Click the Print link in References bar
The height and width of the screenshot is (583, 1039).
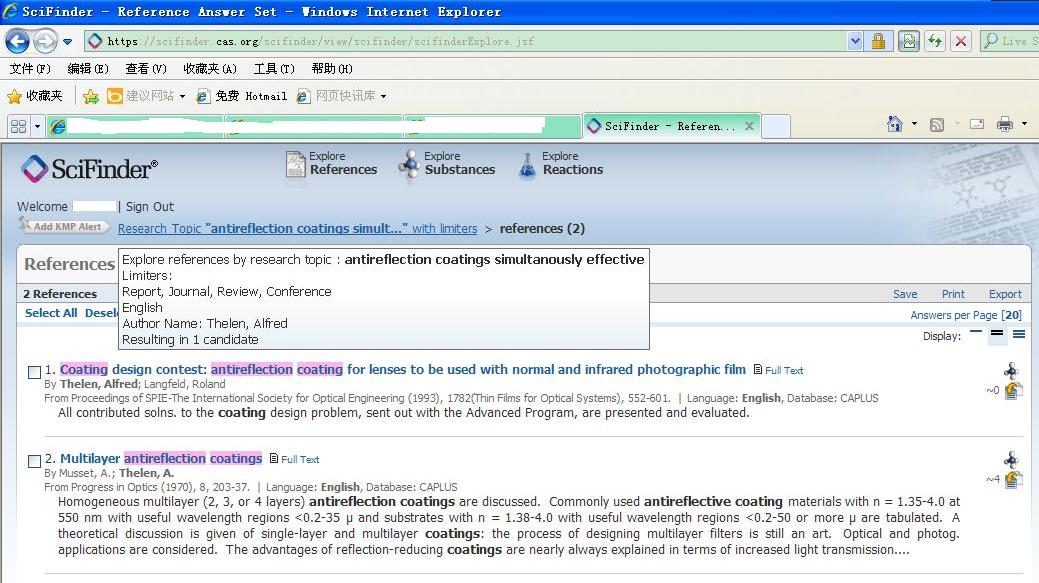coord(953,294)
